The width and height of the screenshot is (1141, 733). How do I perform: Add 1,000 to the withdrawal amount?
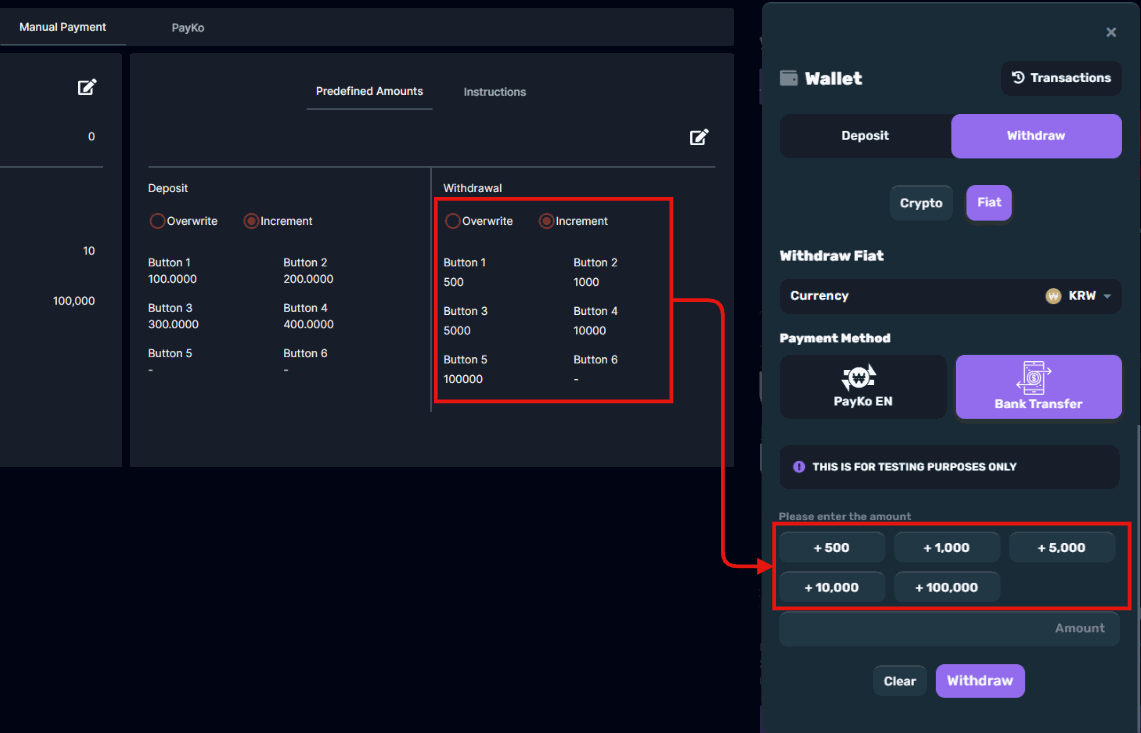point(947,547)
